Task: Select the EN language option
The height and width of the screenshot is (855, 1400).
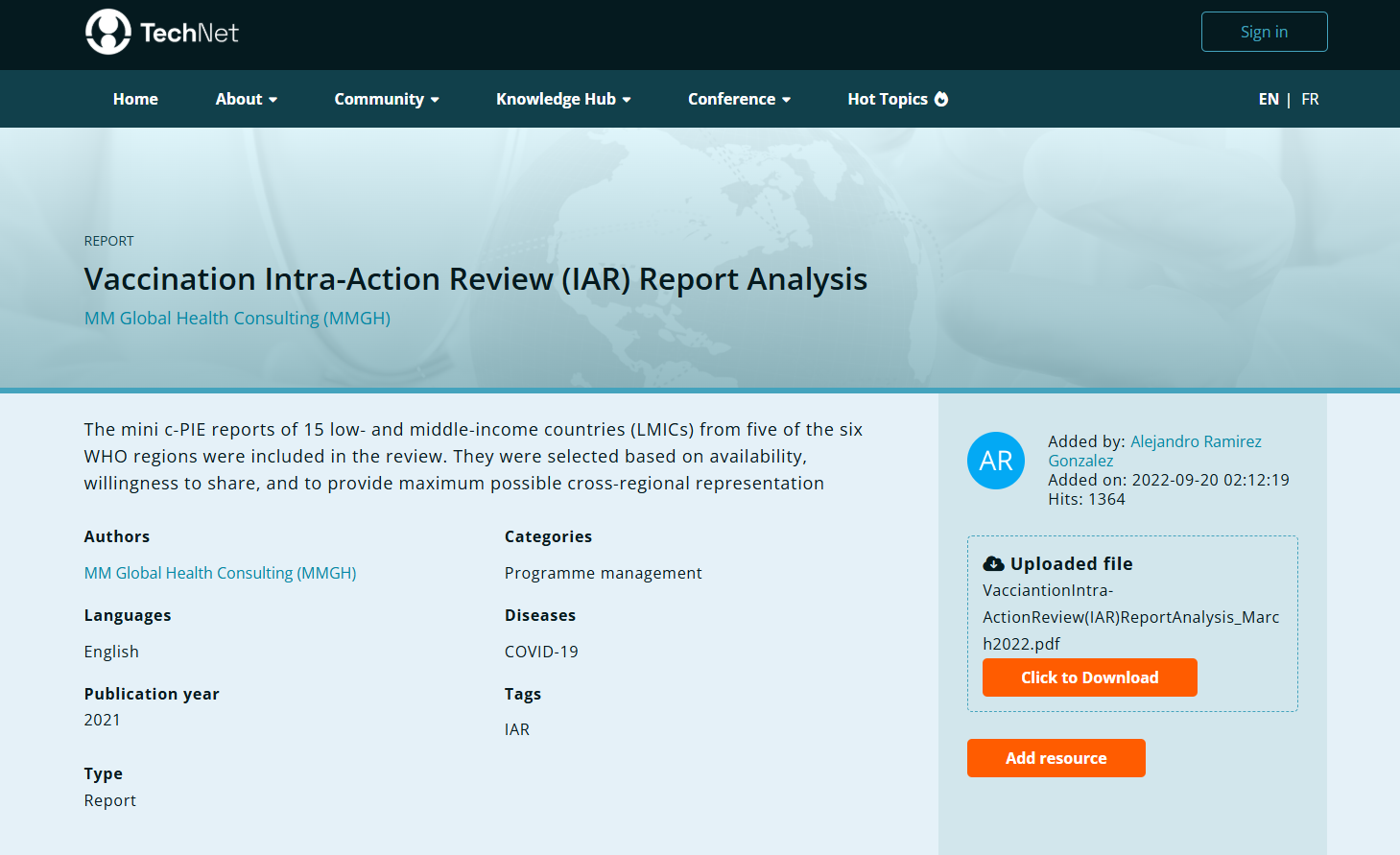Action: [x=1268, y=99]
